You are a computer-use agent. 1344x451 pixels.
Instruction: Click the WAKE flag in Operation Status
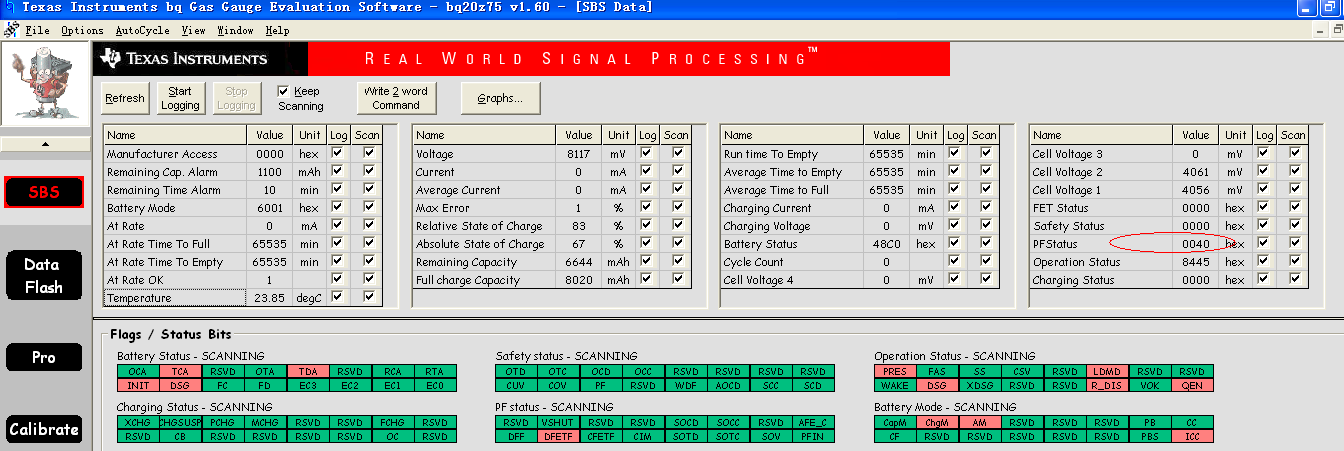click(895, 385)
